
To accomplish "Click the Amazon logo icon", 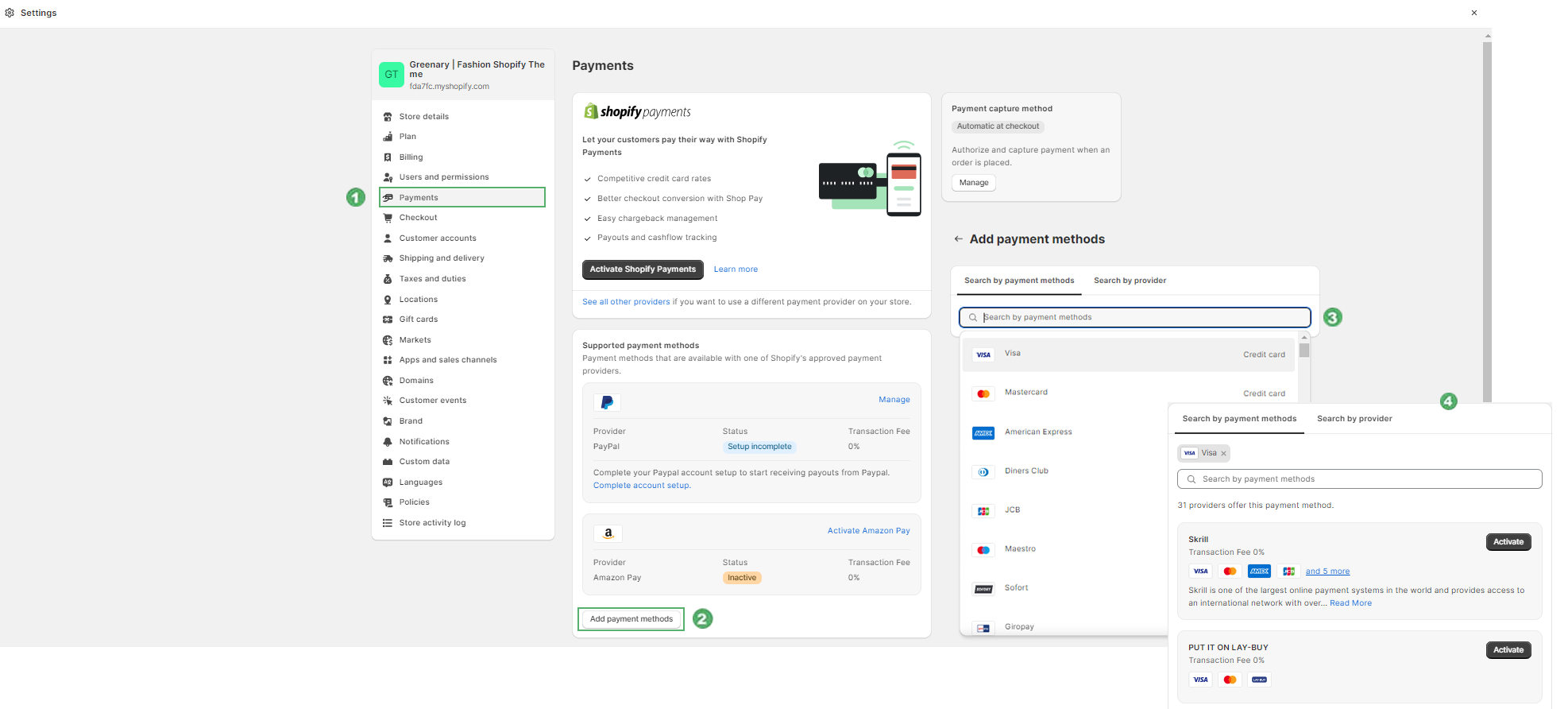I will click(x=608, y=534).
